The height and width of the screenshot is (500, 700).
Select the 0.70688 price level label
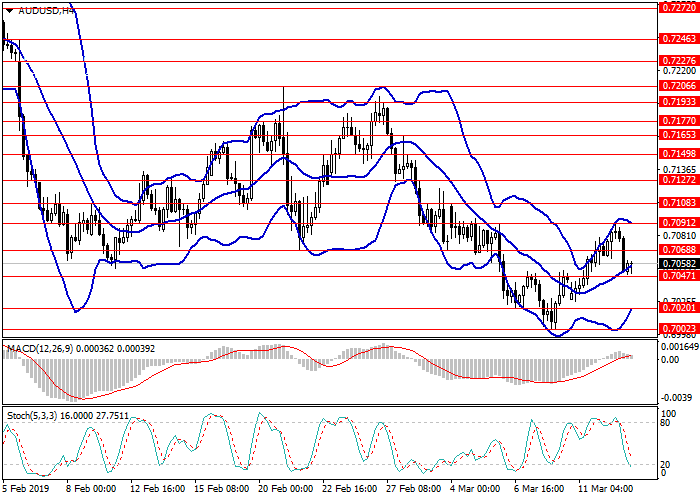point(677,249)
